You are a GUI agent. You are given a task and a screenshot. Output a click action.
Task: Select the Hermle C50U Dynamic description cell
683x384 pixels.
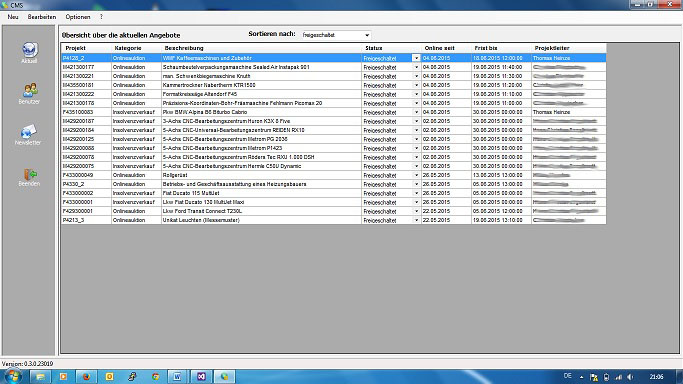pyautogui.click(x=261, y=166)
